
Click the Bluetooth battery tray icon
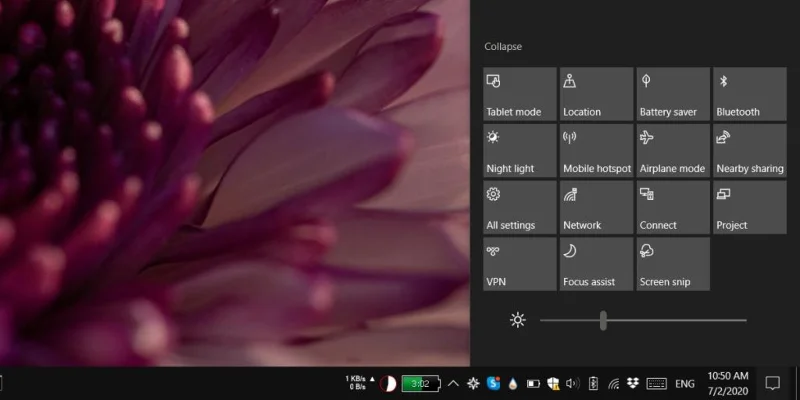593,384
